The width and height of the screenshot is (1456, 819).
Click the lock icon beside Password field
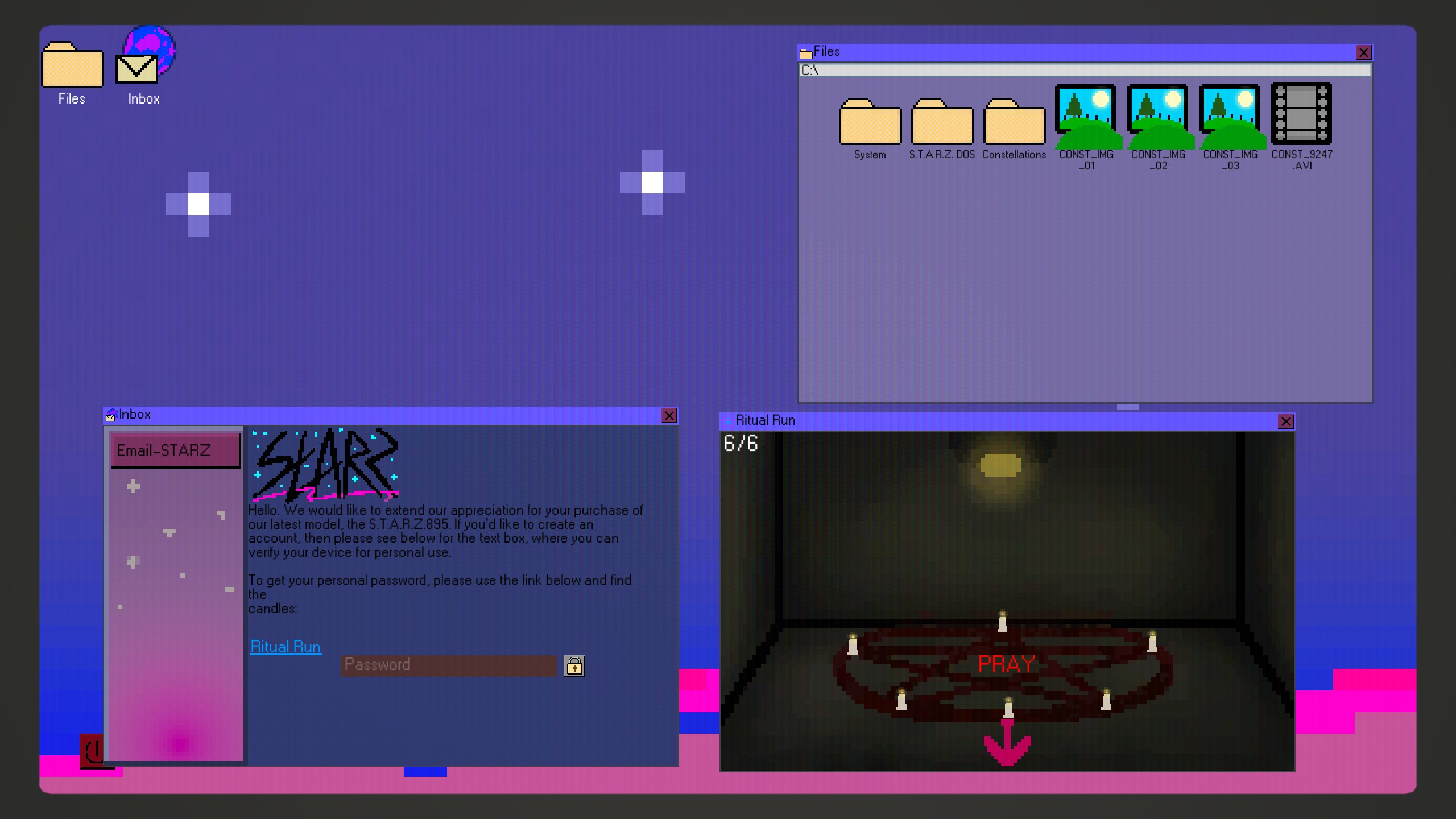(574, 665)
